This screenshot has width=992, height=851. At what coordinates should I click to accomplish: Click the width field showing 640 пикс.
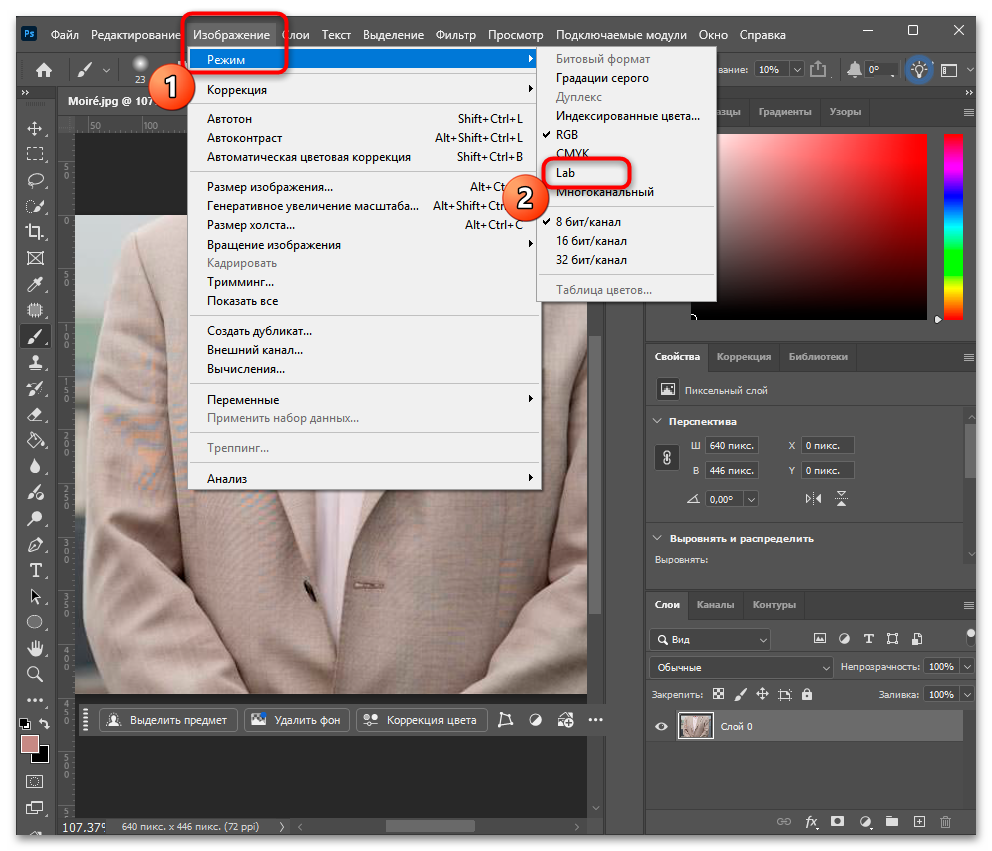click(732, 445)
